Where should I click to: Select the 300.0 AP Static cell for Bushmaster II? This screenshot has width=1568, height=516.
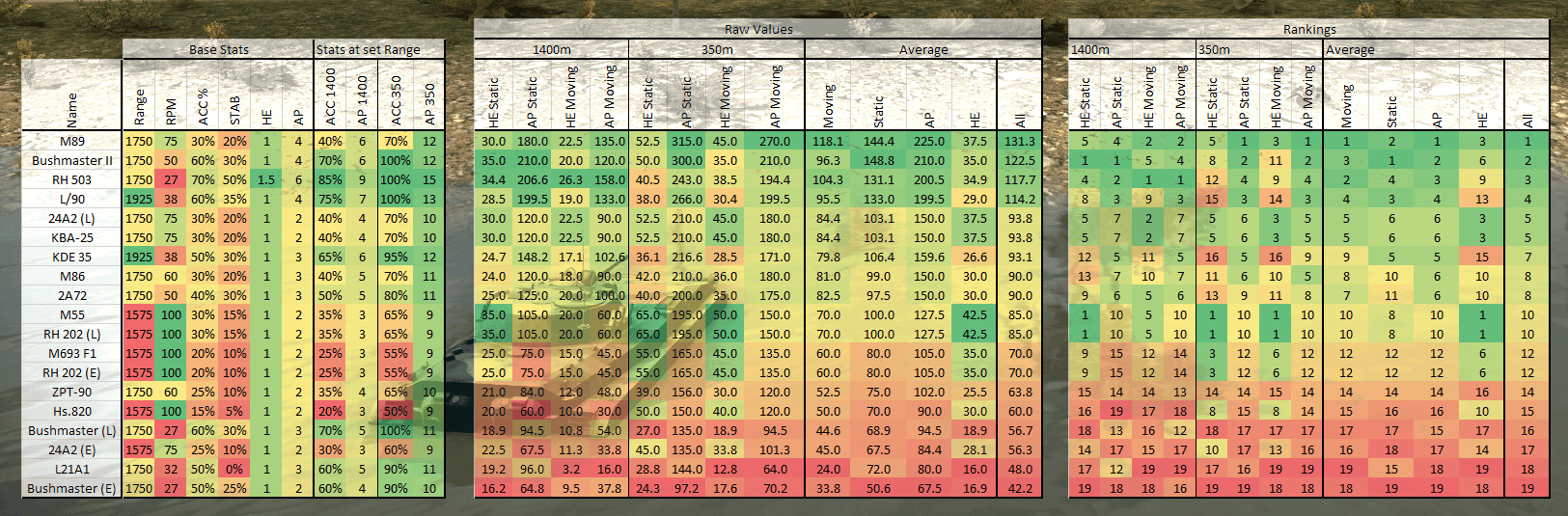tap(687, 160)
